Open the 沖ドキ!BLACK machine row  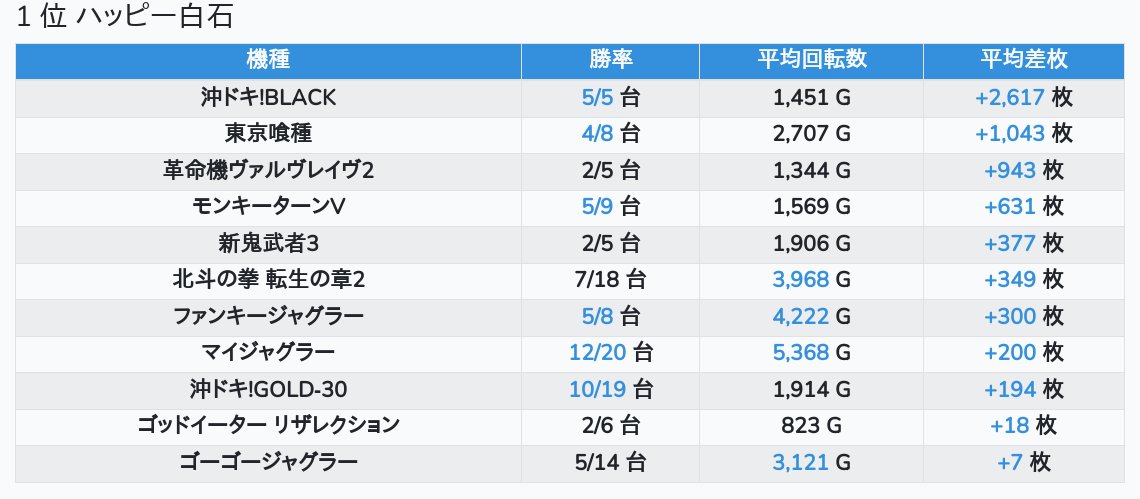pos(268,97)
